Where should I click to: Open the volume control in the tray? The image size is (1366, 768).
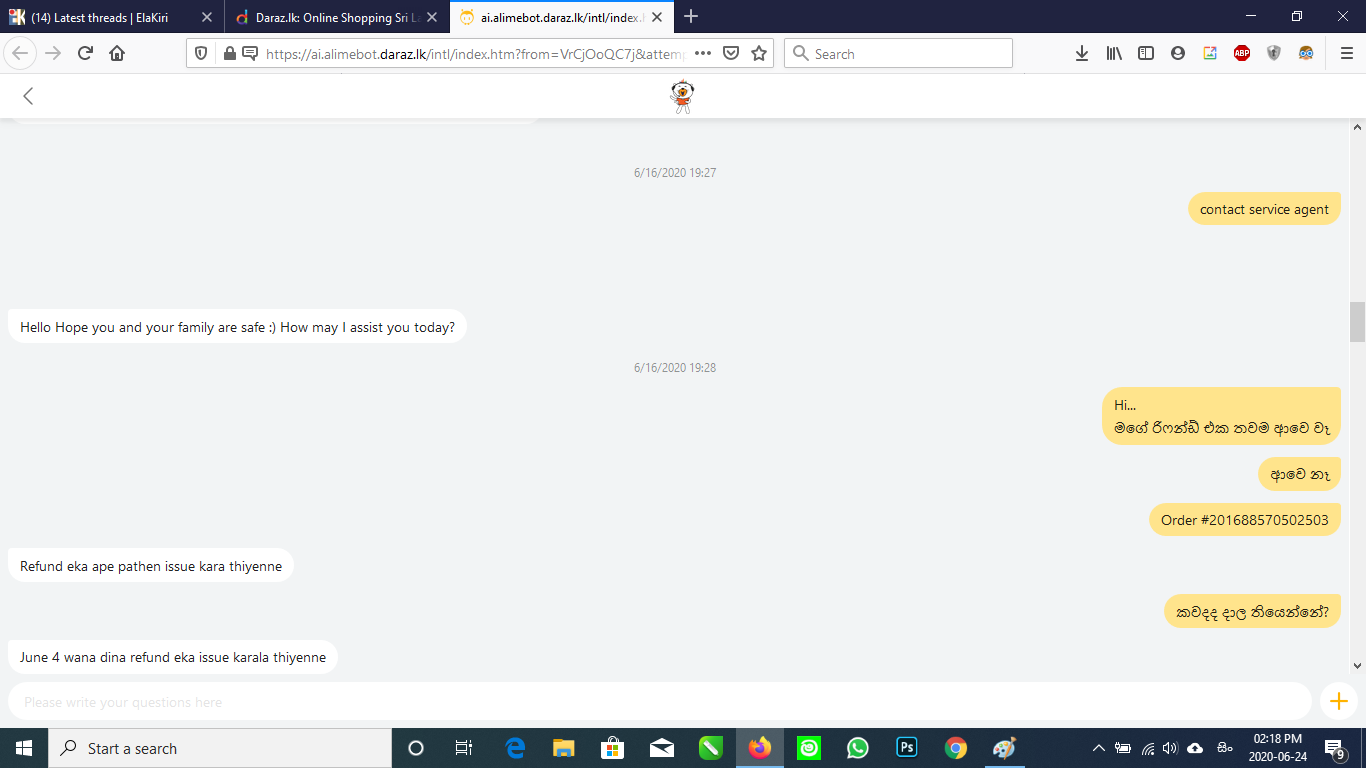pyautogui.click(x=1170, y=748)
